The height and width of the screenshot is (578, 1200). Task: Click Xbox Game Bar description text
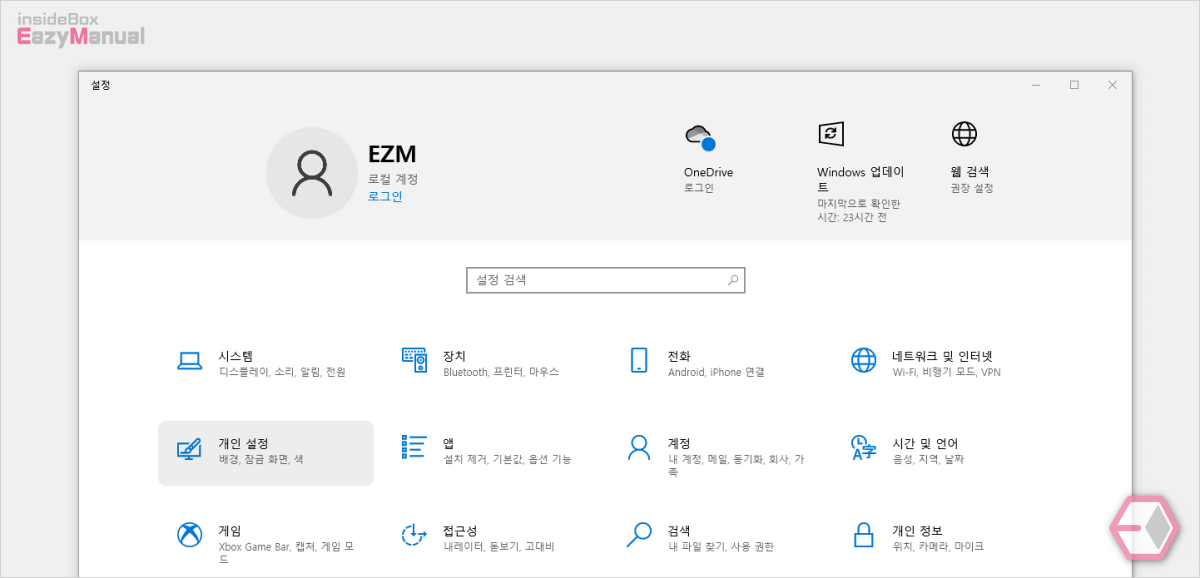pos(287,553)
